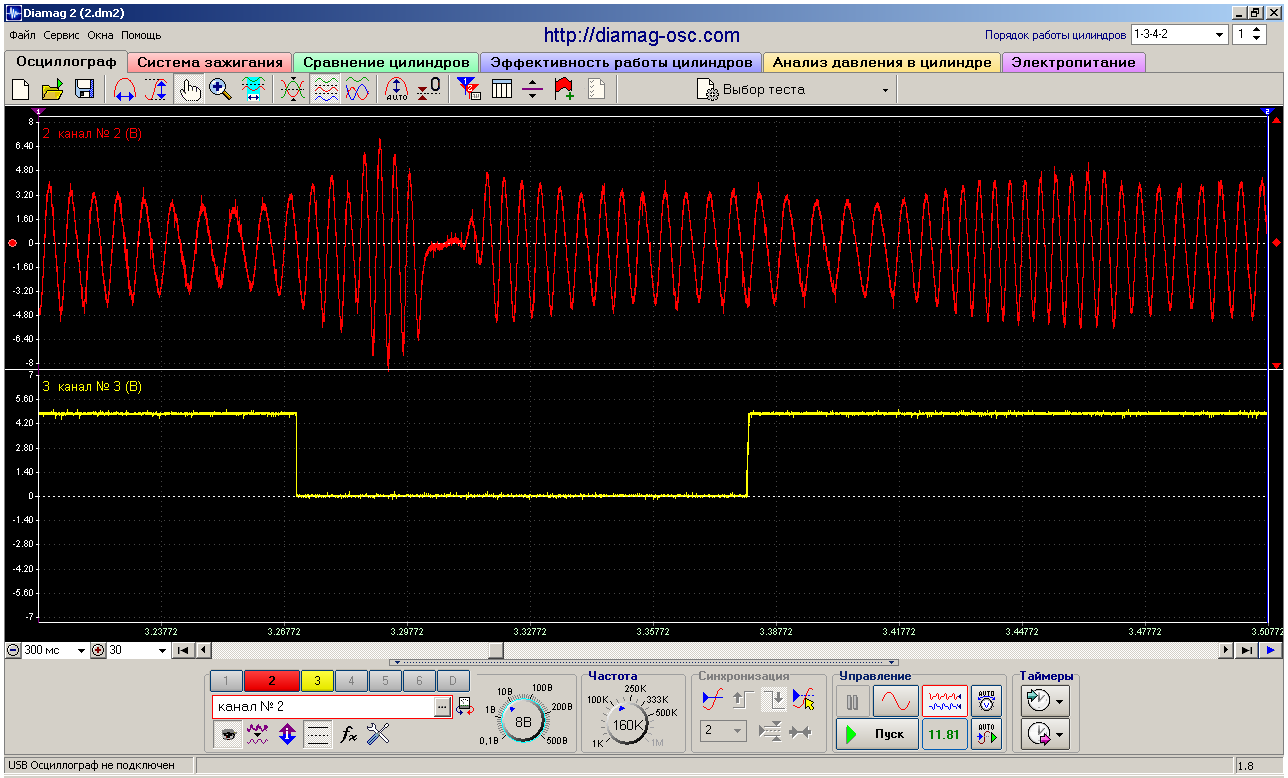Switch to the Осциллограф tab

pos(66,61)
